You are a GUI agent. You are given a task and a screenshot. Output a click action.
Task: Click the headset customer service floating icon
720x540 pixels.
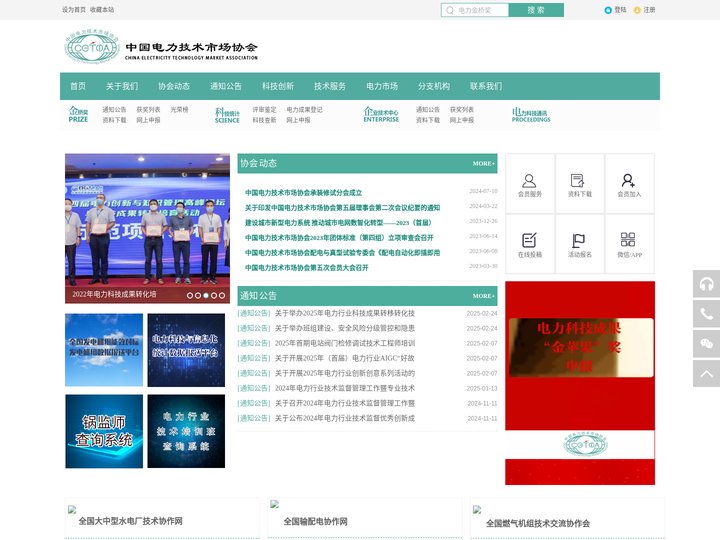pyautogui.click(x=706, y=284)
